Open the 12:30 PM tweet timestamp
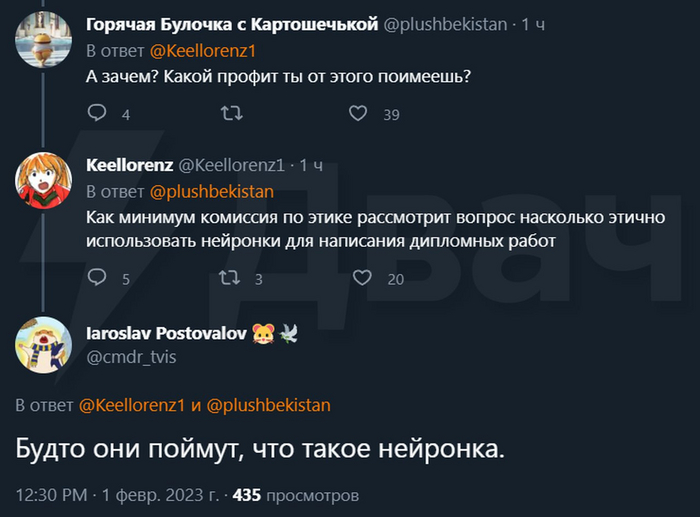 (50, 495)
